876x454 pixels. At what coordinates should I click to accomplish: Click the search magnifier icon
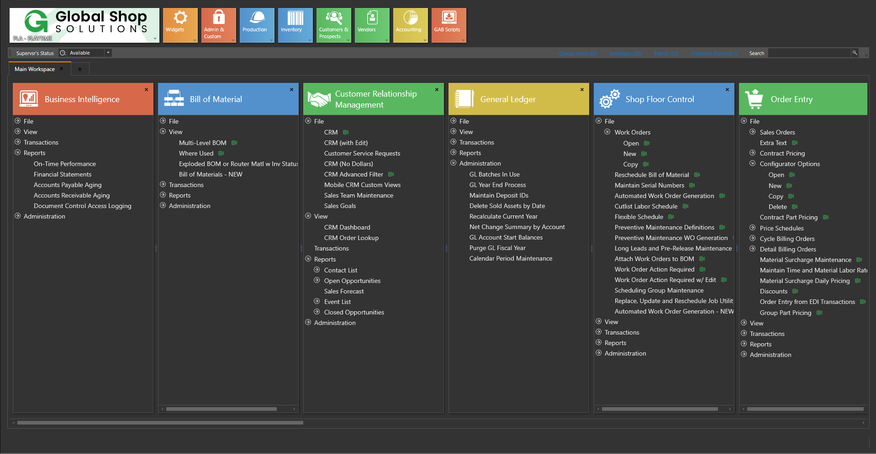[853, 53]
